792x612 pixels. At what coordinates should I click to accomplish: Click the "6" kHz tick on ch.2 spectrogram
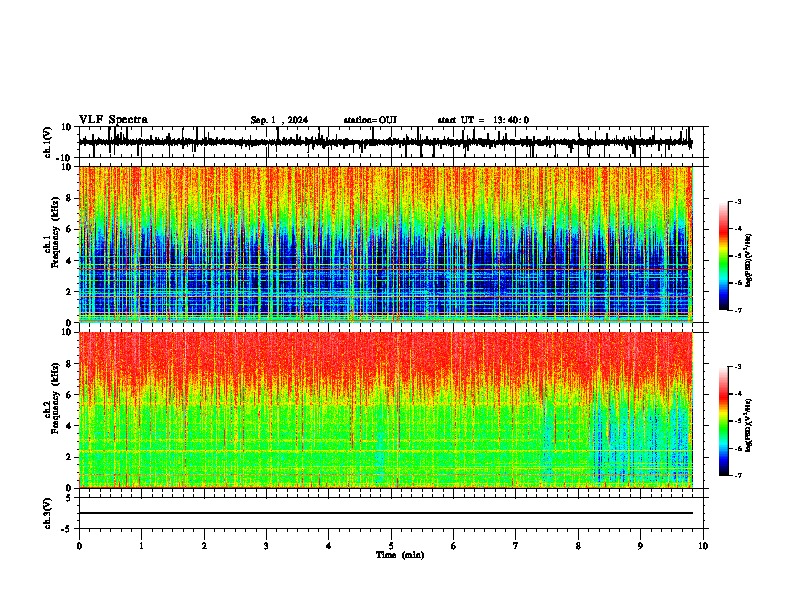click(x=69, y=395)
